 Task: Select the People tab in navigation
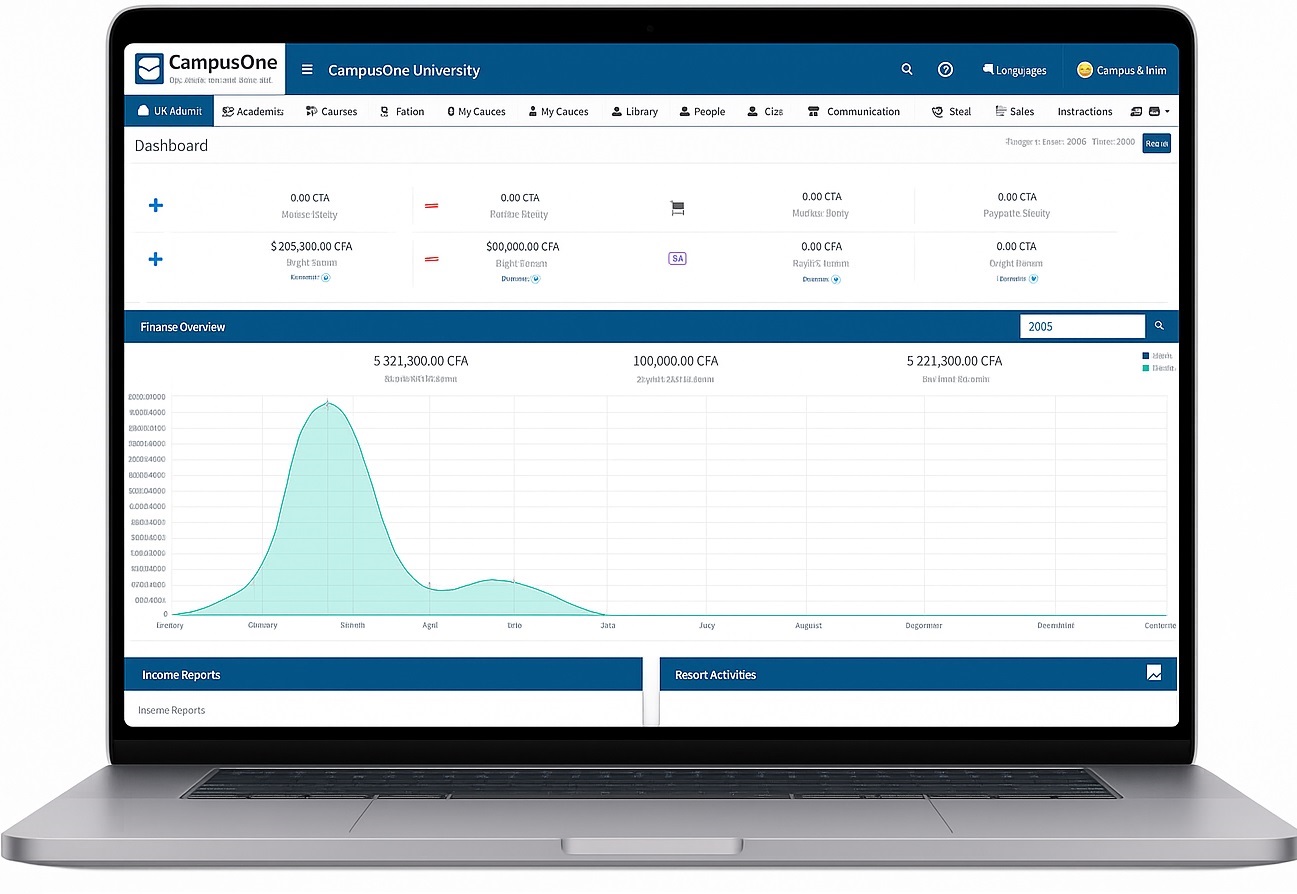(x=702, y=111)
